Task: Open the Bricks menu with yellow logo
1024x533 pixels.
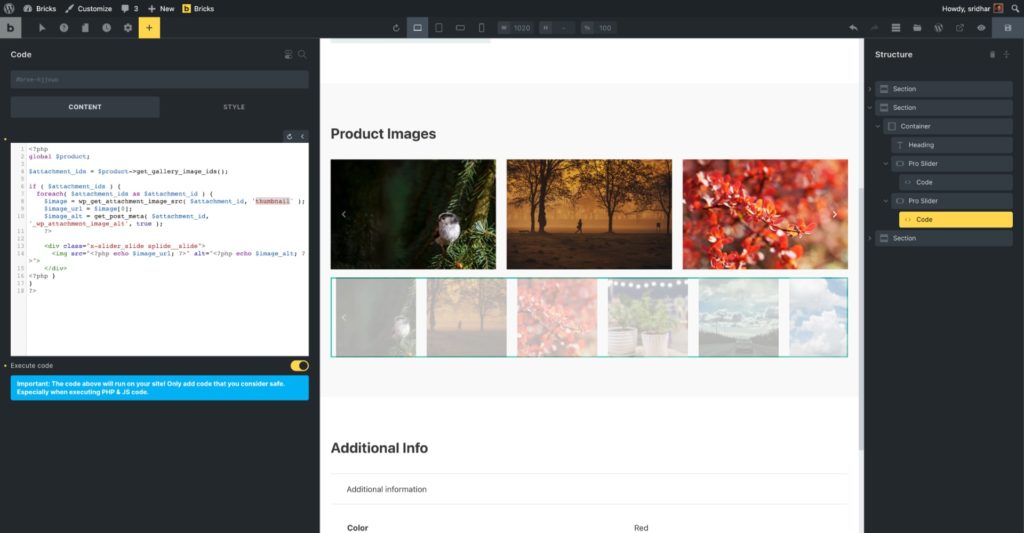Action: pyautogui.click(x=198, y=8)
